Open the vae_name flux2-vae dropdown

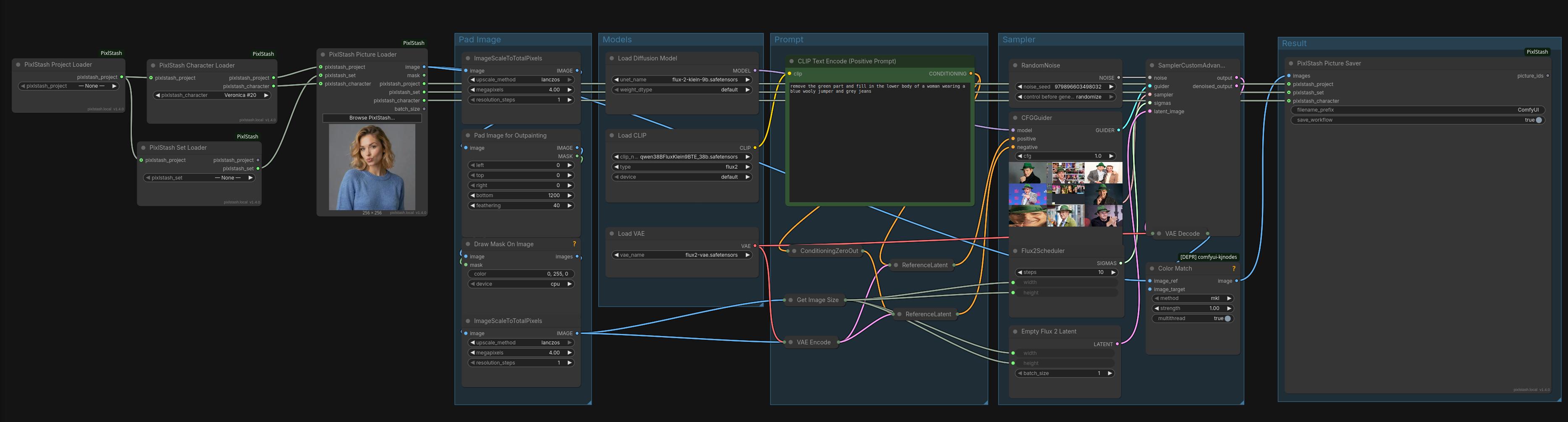[x=682, y=255]
